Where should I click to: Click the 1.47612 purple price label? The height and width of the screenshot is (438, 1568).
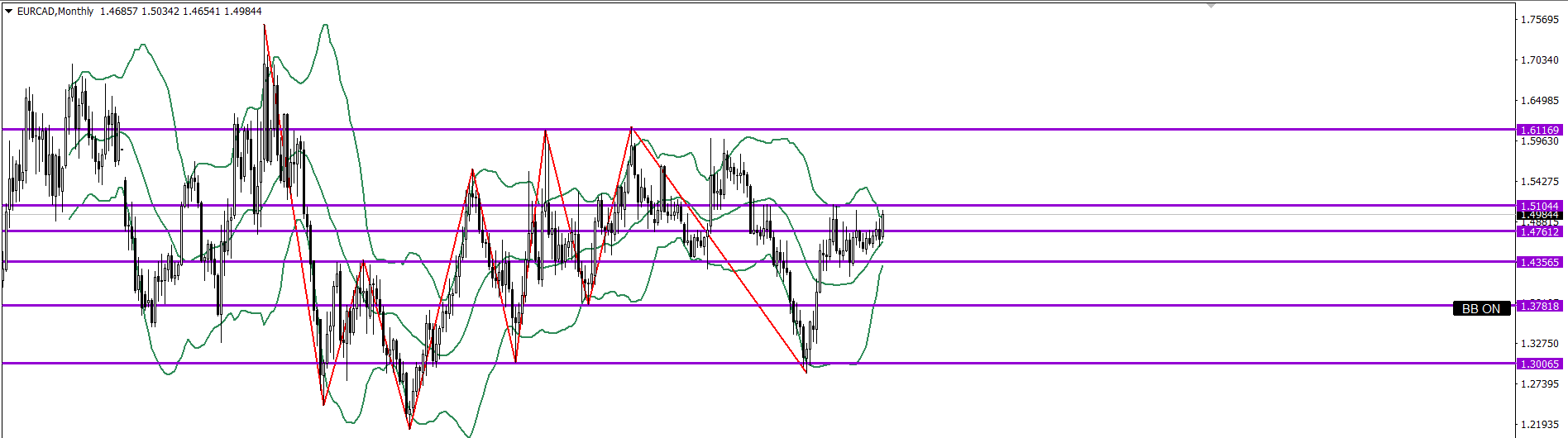coord(1540,232)
